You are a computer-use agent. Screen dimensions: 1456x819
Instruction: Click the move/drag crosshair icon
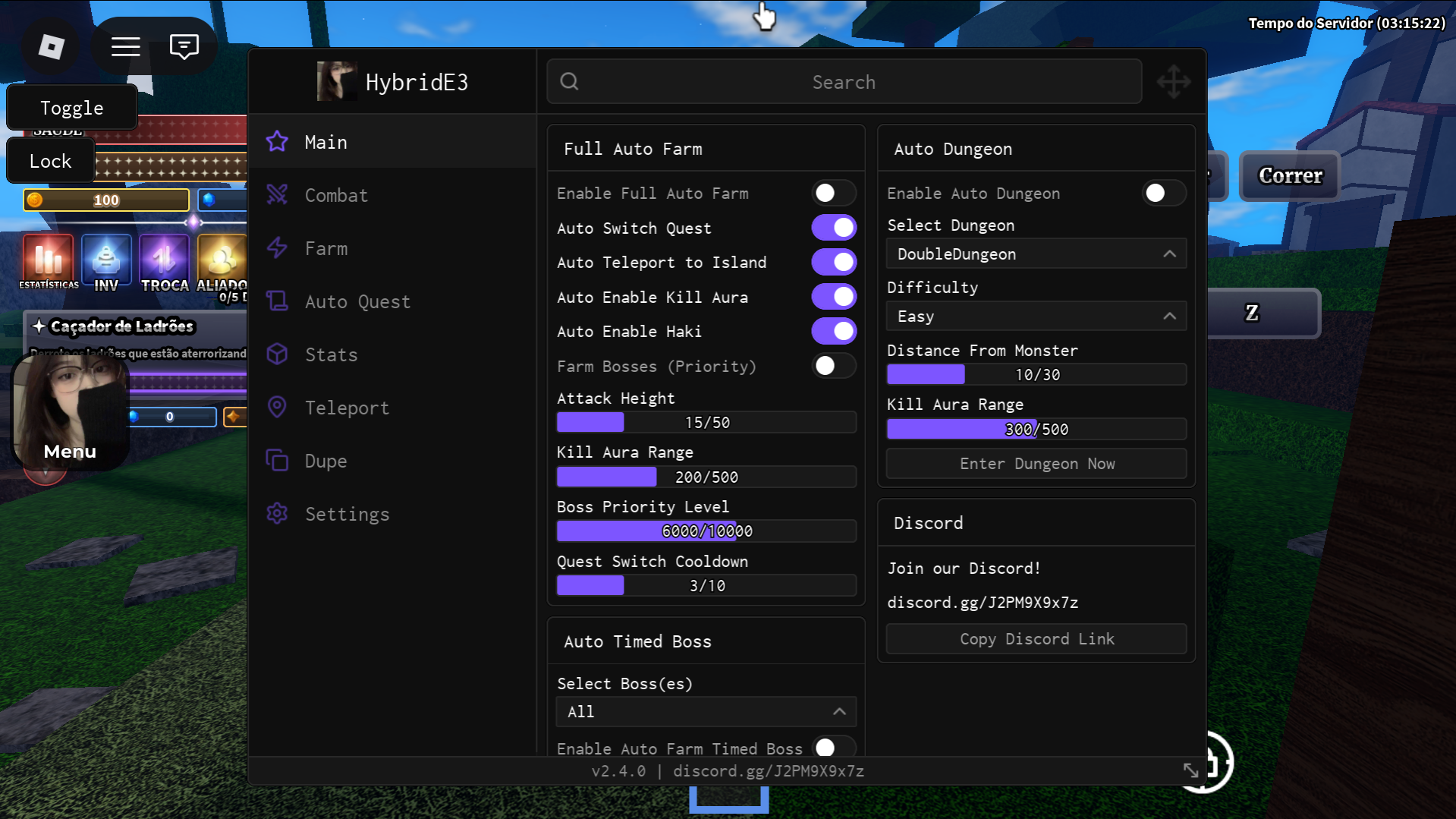pyautogui.click(x=1173, y=82)
